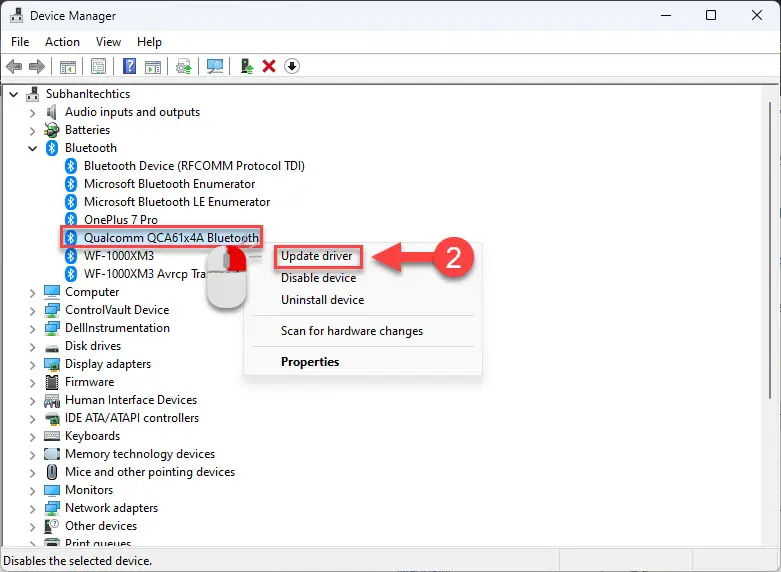This screenshot has height=572, width=781.
Task: Choose Disable device in context menu
Action: click(x=318, y=278)
